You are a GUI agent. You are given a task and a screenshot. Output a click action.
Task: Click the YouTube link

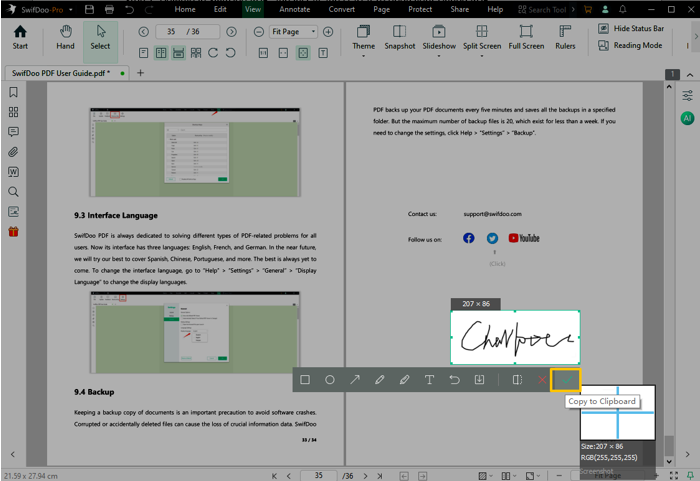(x=524, y=238)
